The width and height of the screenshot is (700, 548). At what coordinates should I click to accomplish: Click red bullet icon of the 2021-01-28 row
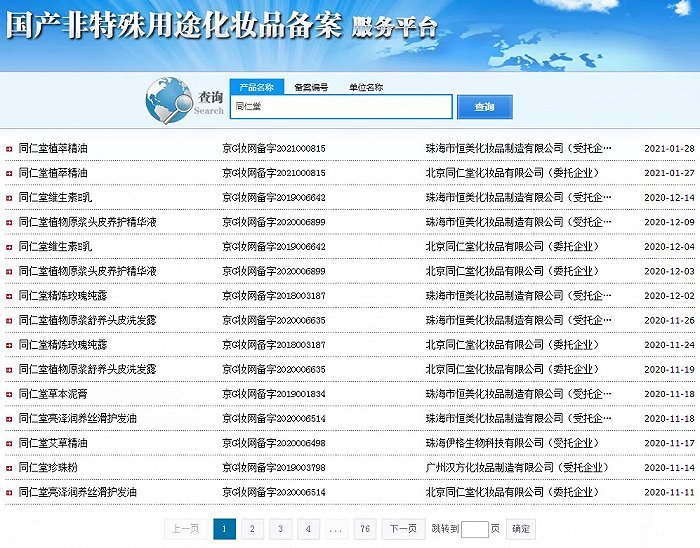tap(9, 149)
